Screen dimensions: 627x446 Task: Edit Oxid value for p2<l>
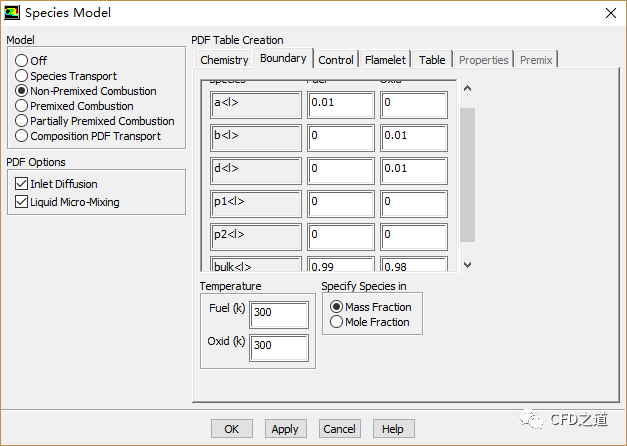414,237
